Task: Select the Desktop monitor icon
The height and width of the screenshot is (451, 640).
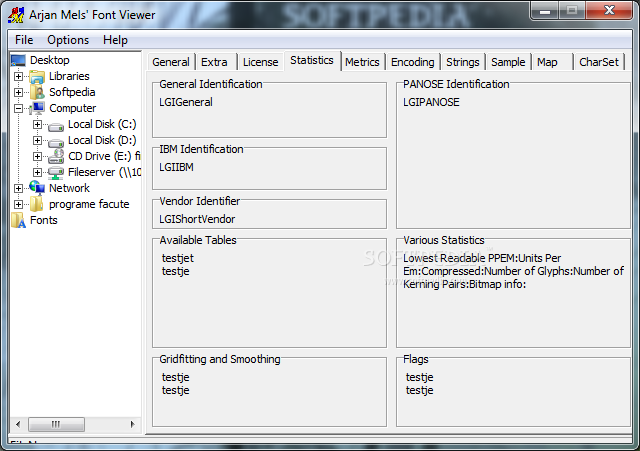Action: point(18,60)
